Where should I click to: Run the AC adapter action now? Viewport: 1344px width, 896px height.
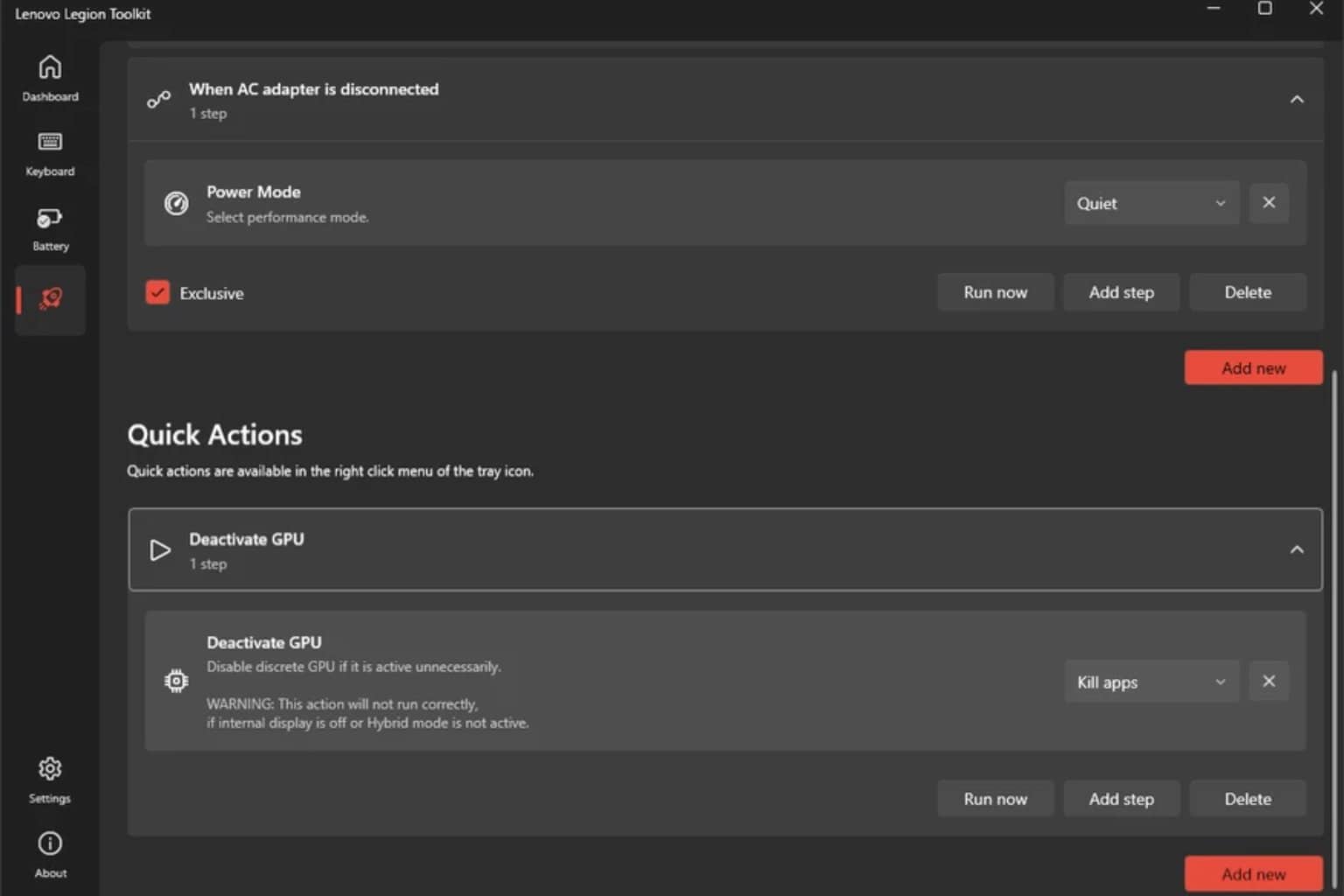click(x=995, y=292)
